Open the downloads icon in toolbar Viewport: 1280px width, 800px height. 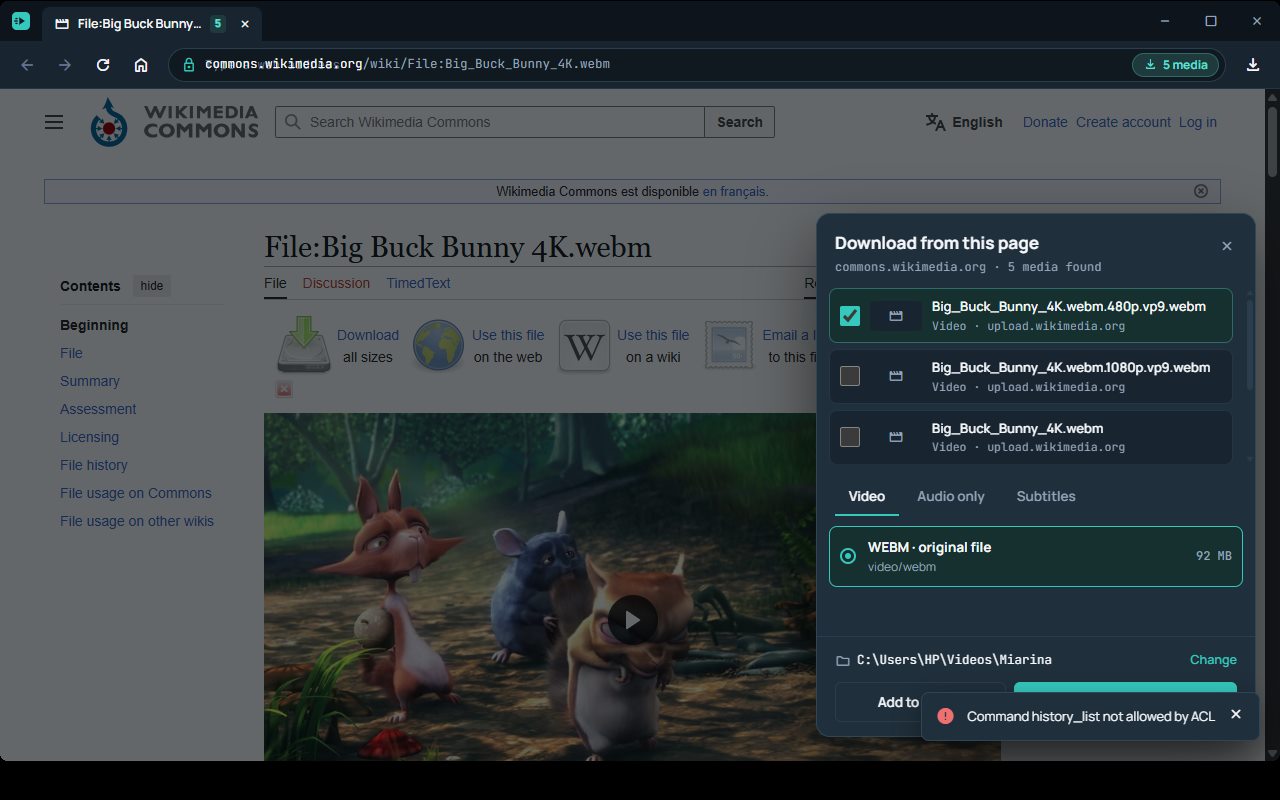1253,65
